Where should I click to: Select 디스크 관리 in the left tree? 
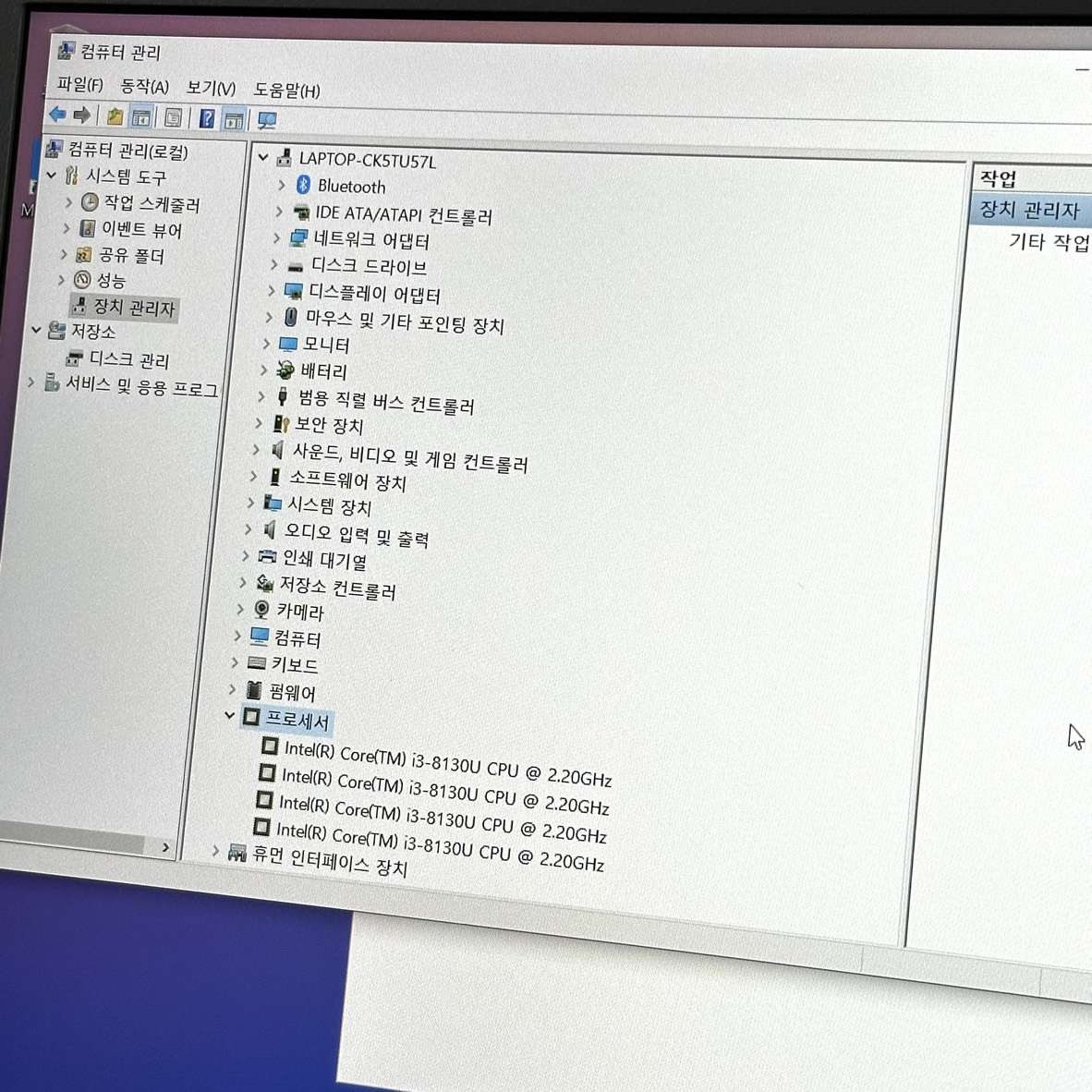click(128, 360)
